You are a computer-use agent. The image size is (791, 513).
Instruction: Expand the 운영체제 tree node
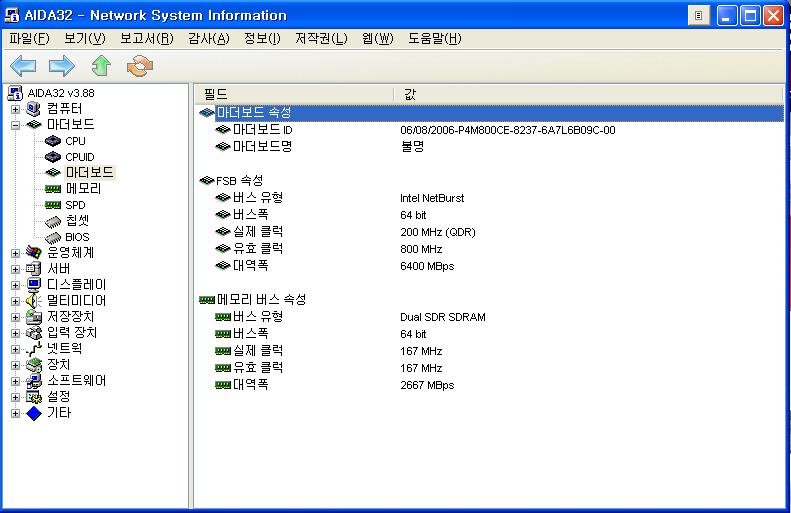click(16, 253)
